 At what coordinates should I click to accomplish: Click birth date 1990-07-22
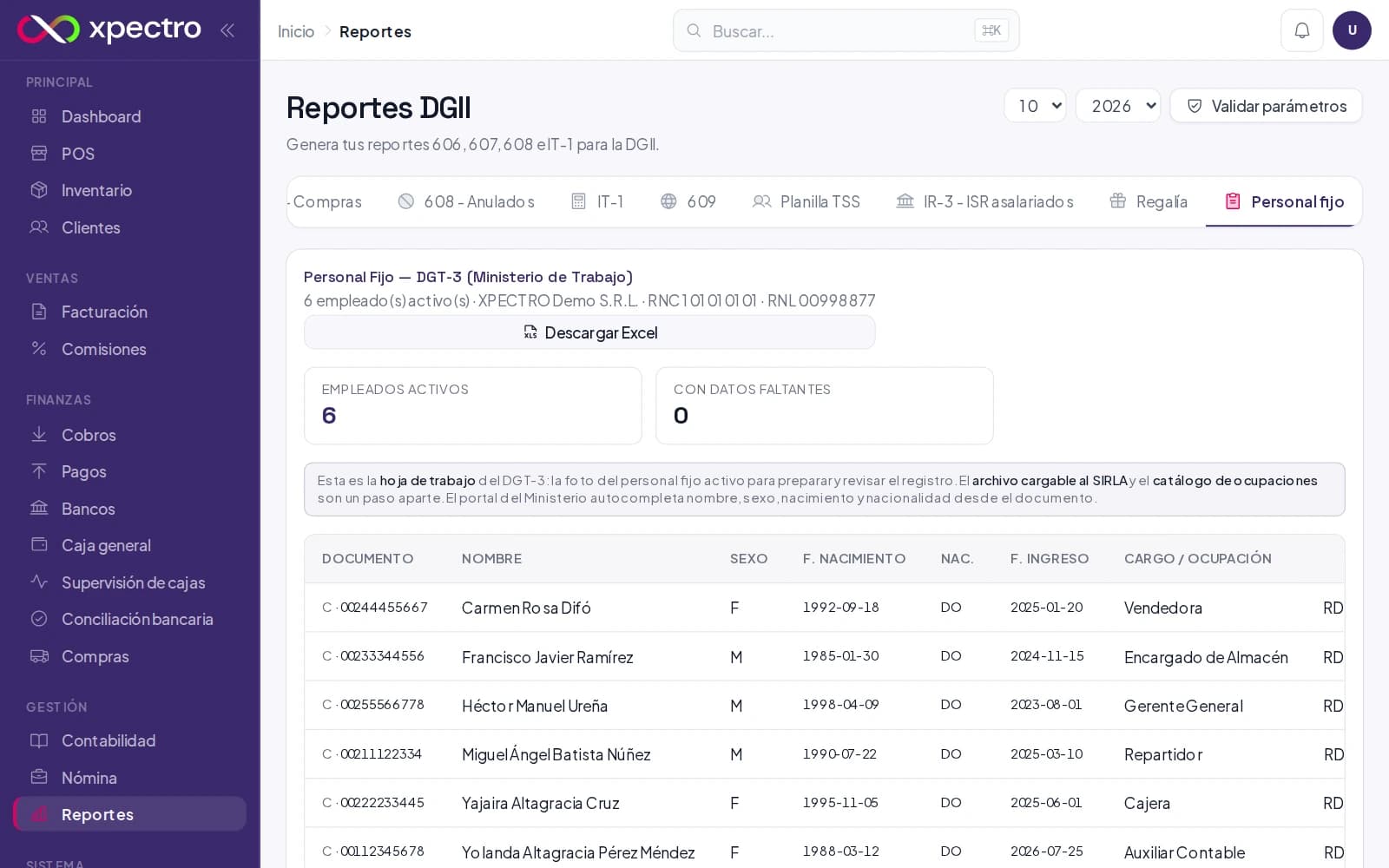click(x=839, y=753)
